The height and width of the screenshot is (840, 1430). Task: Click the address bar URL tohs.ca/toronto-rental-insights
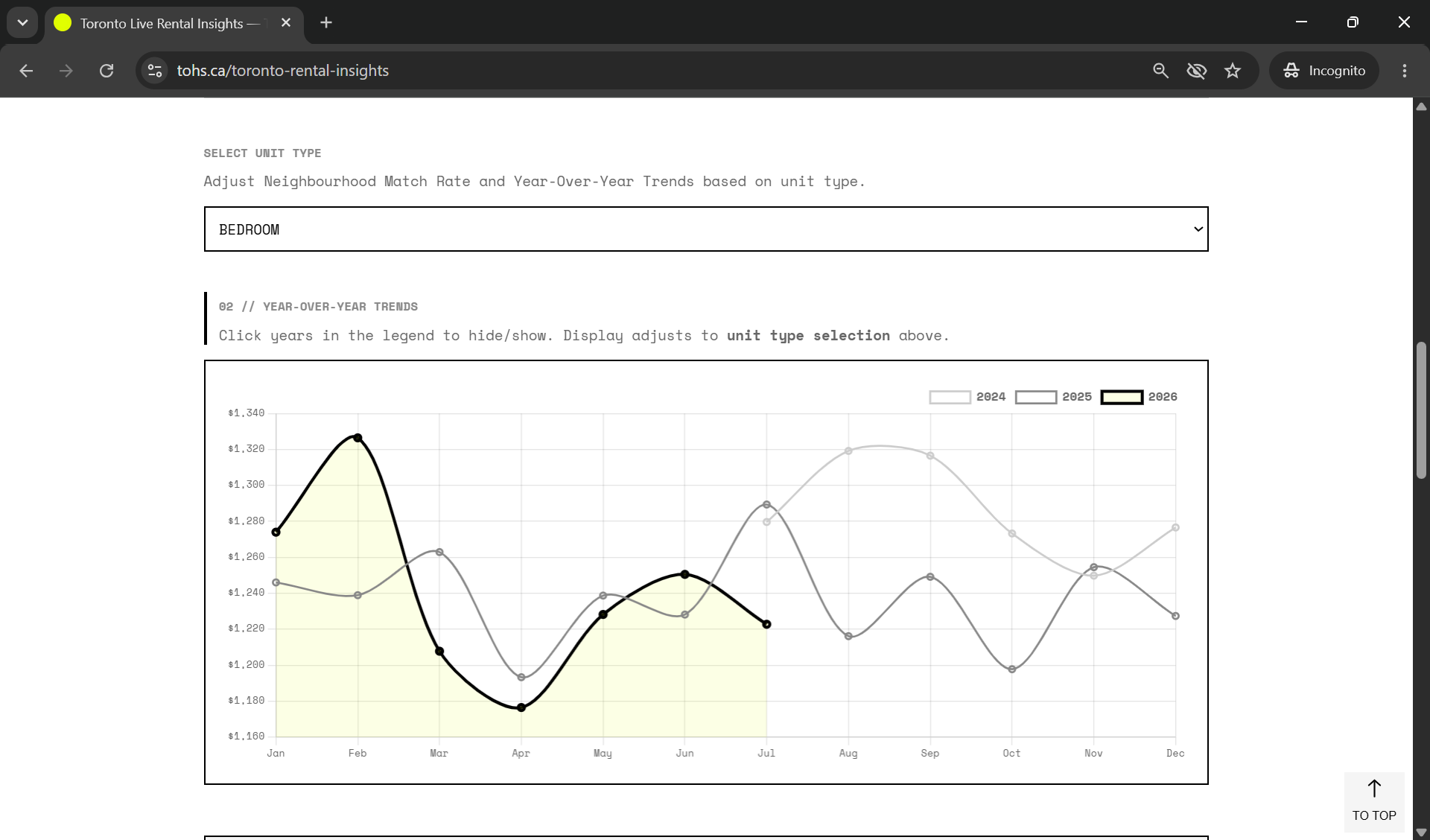283,71
